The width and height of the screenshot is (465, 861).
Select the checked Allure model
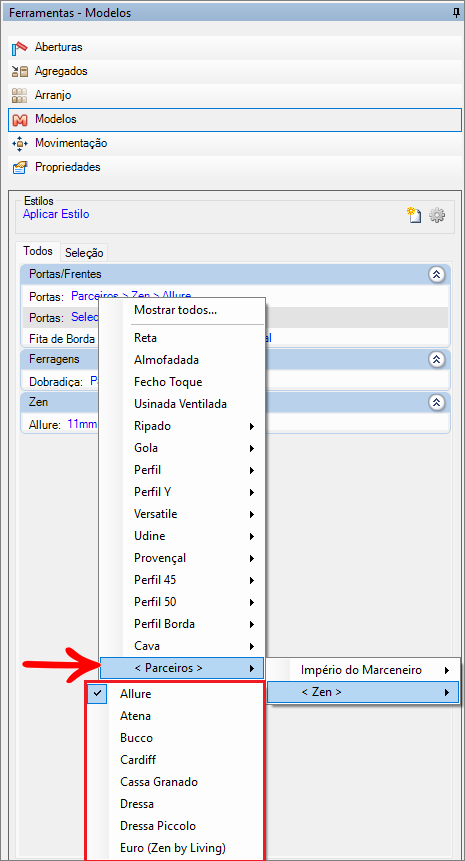click(175, 694)
